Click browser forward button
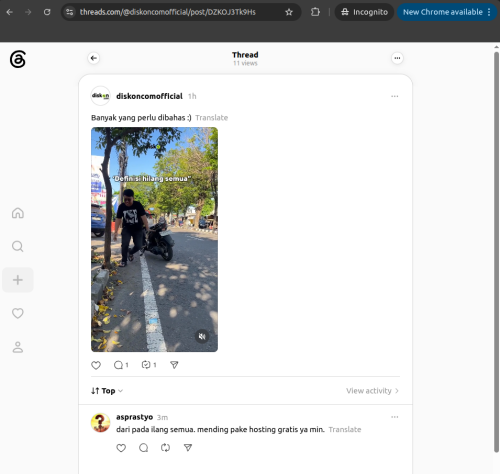 point(28,12)
